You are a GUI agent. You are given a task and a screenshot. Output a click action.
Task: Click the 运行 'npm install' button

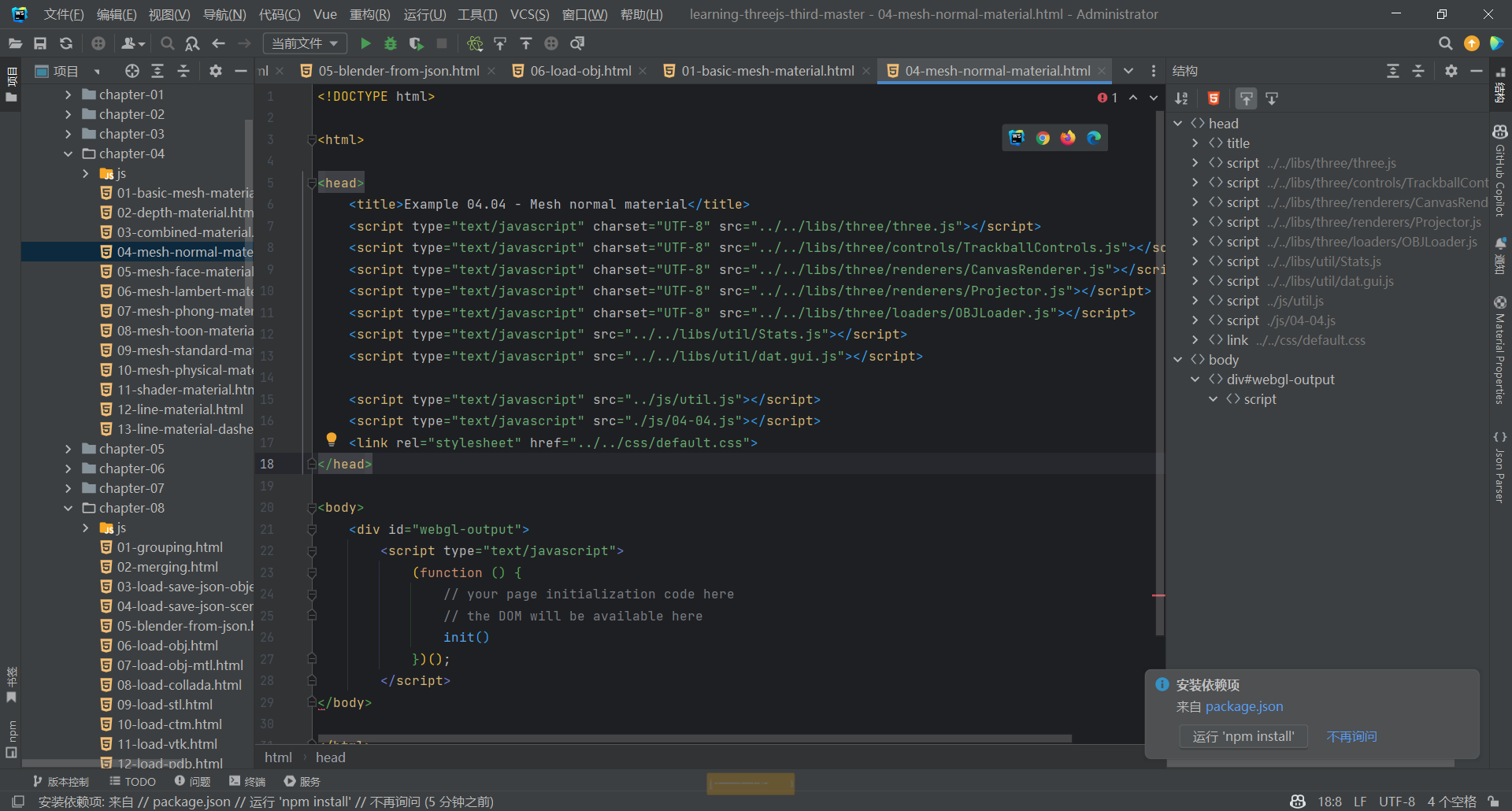(x=1243, y=736)
